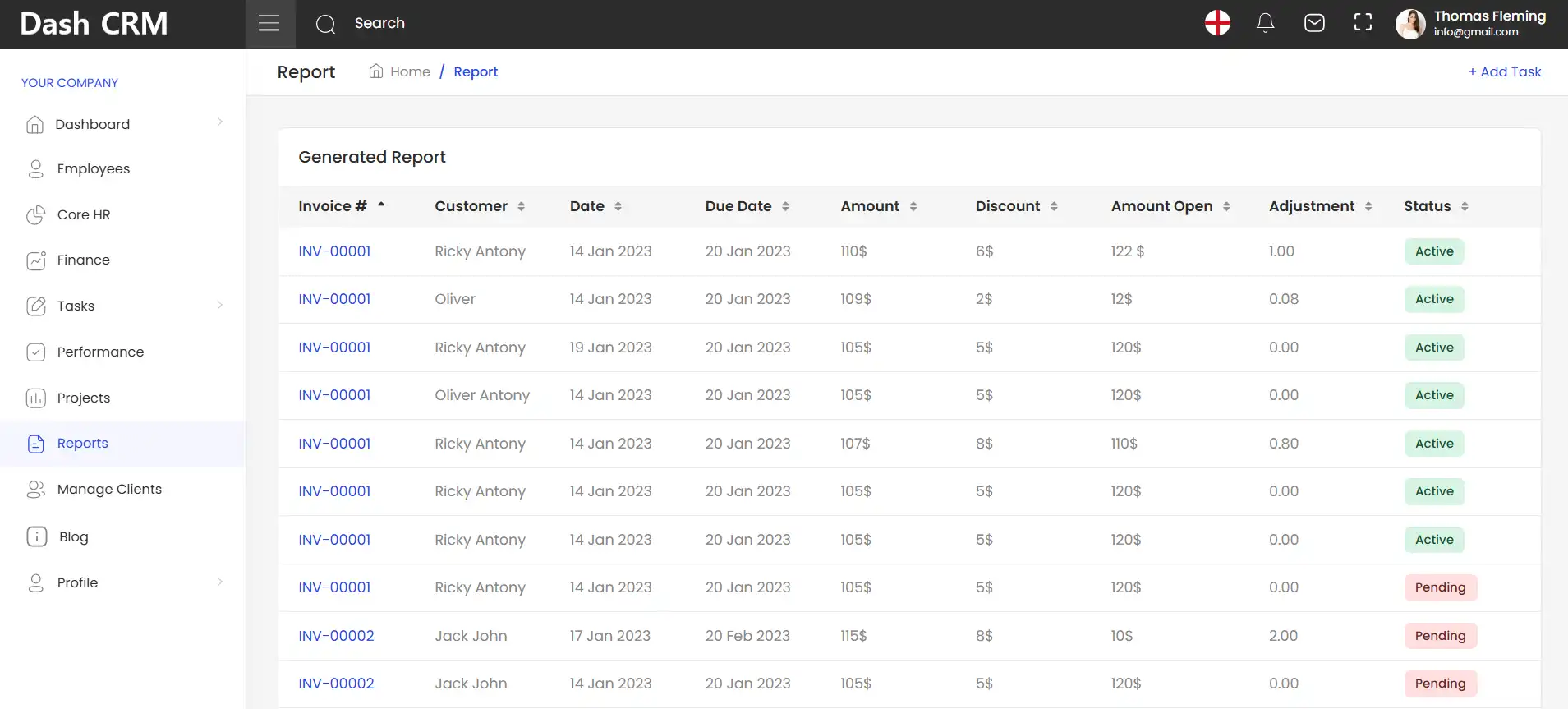Sort by Date column arrows
Screen dimensions: 1568x709
click(618, 206)
